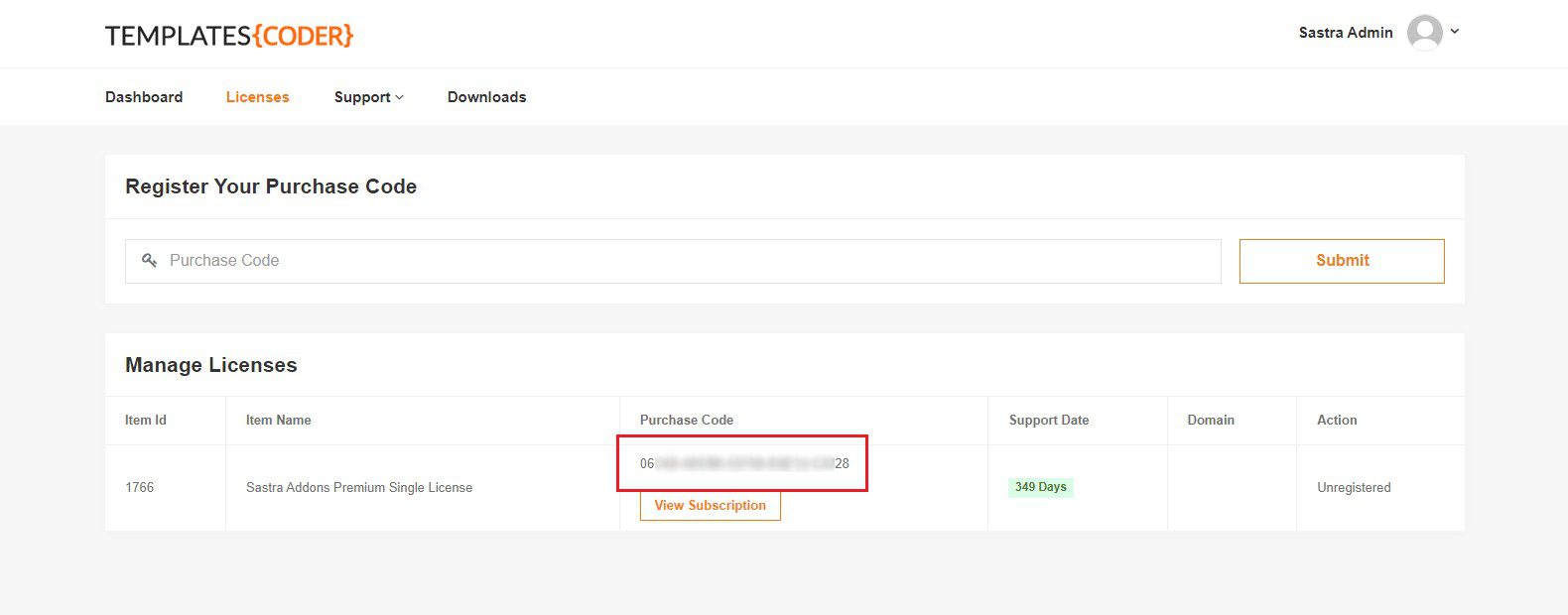
Task: Go to the Dashboard tab
Action: click(144, 97)
